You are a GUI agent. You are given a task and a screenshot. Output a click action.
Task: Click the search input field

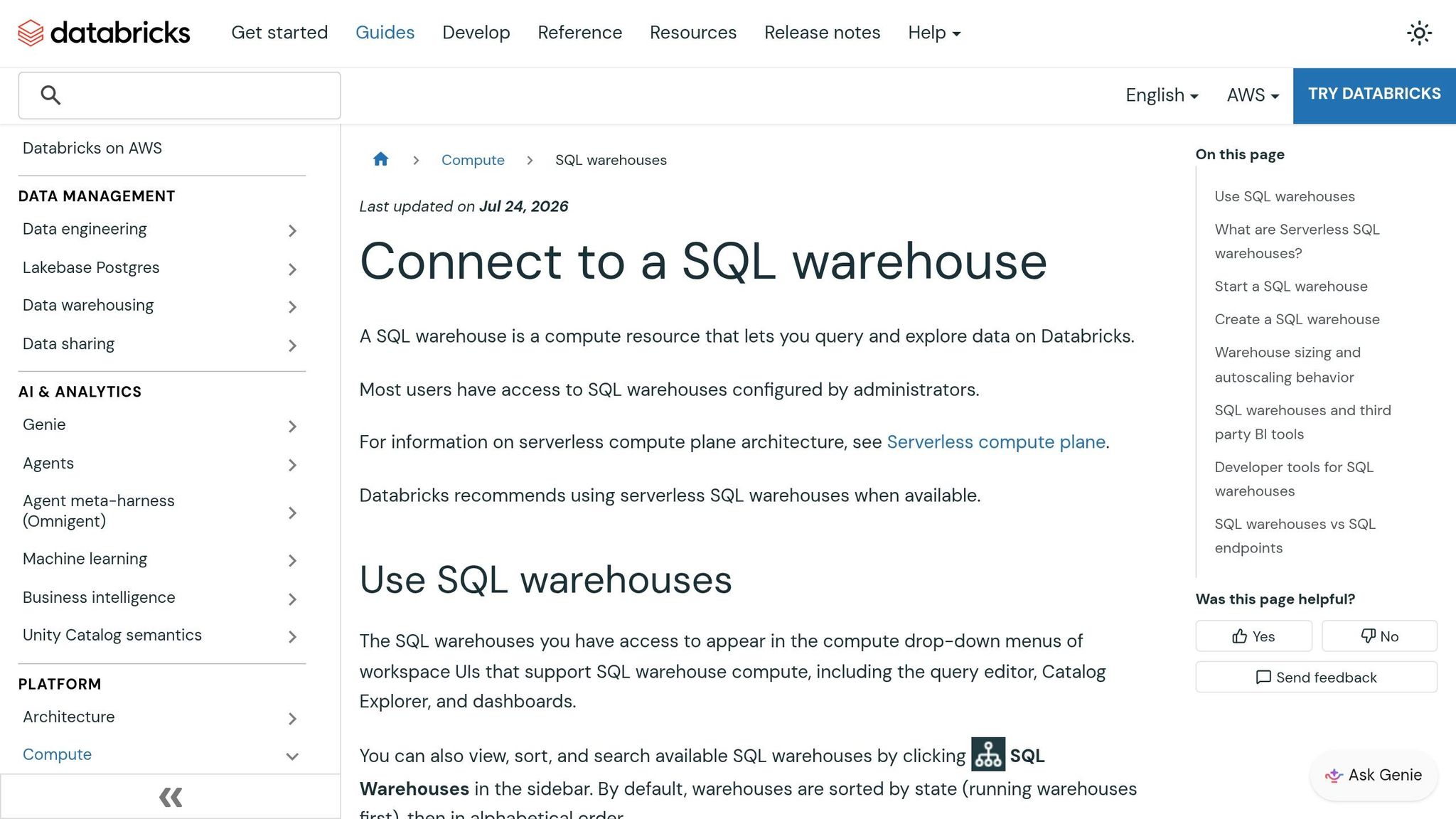pos(179,95)
